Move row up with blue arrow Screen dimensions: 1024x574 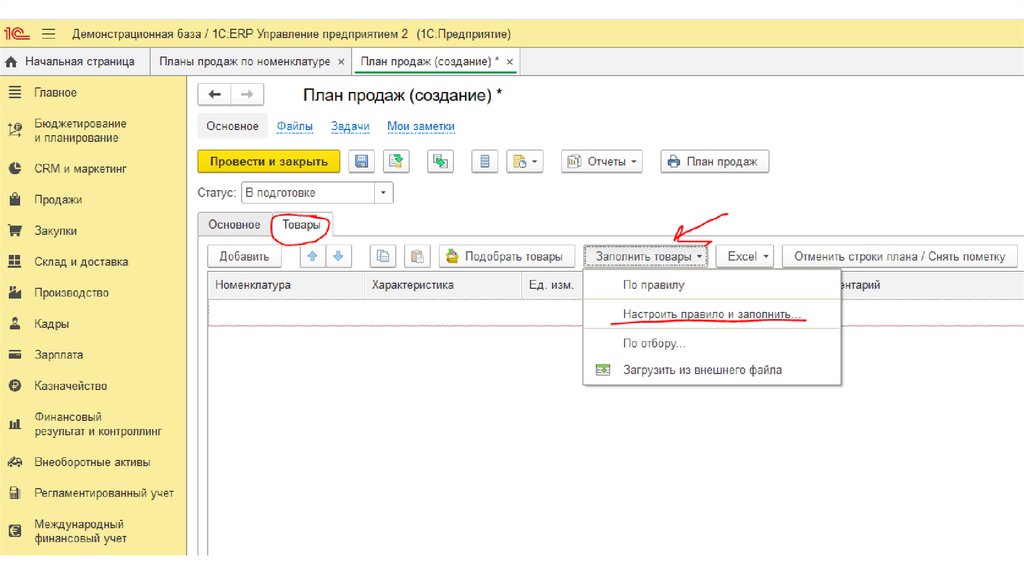tap(312, 257)
